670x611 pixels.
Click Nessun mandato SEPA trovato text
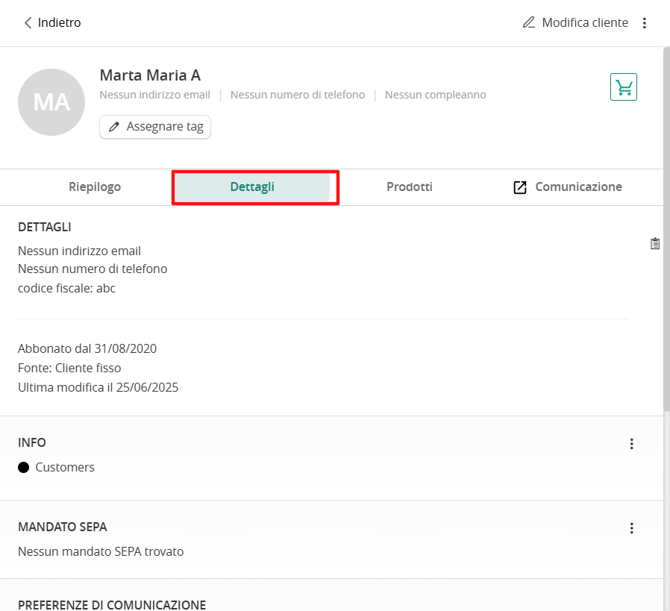(x=101, y=552)
